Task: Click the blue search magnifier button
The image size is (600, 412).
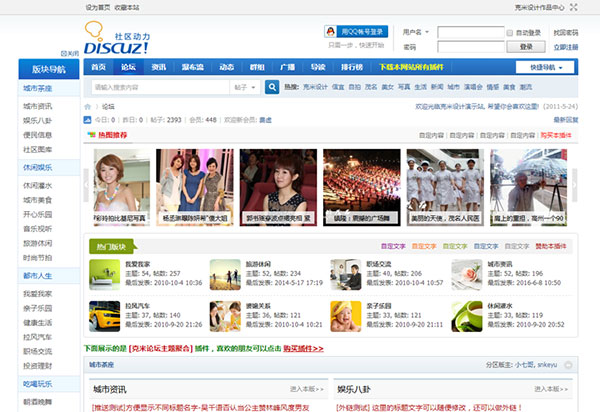Action: [x=272, y=87]
